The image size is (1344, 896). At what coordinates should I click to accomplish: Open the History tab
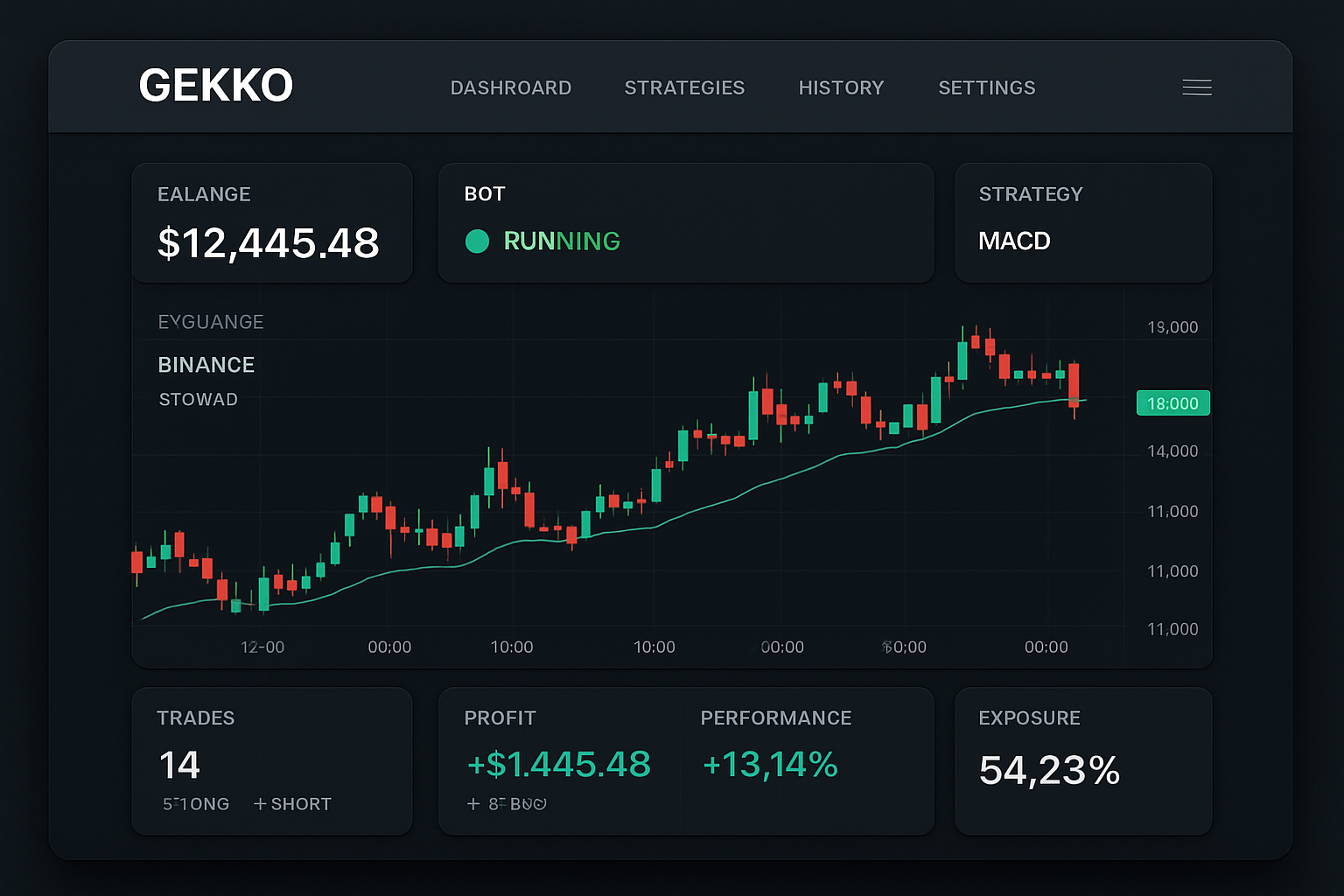[x=841, y=87]
